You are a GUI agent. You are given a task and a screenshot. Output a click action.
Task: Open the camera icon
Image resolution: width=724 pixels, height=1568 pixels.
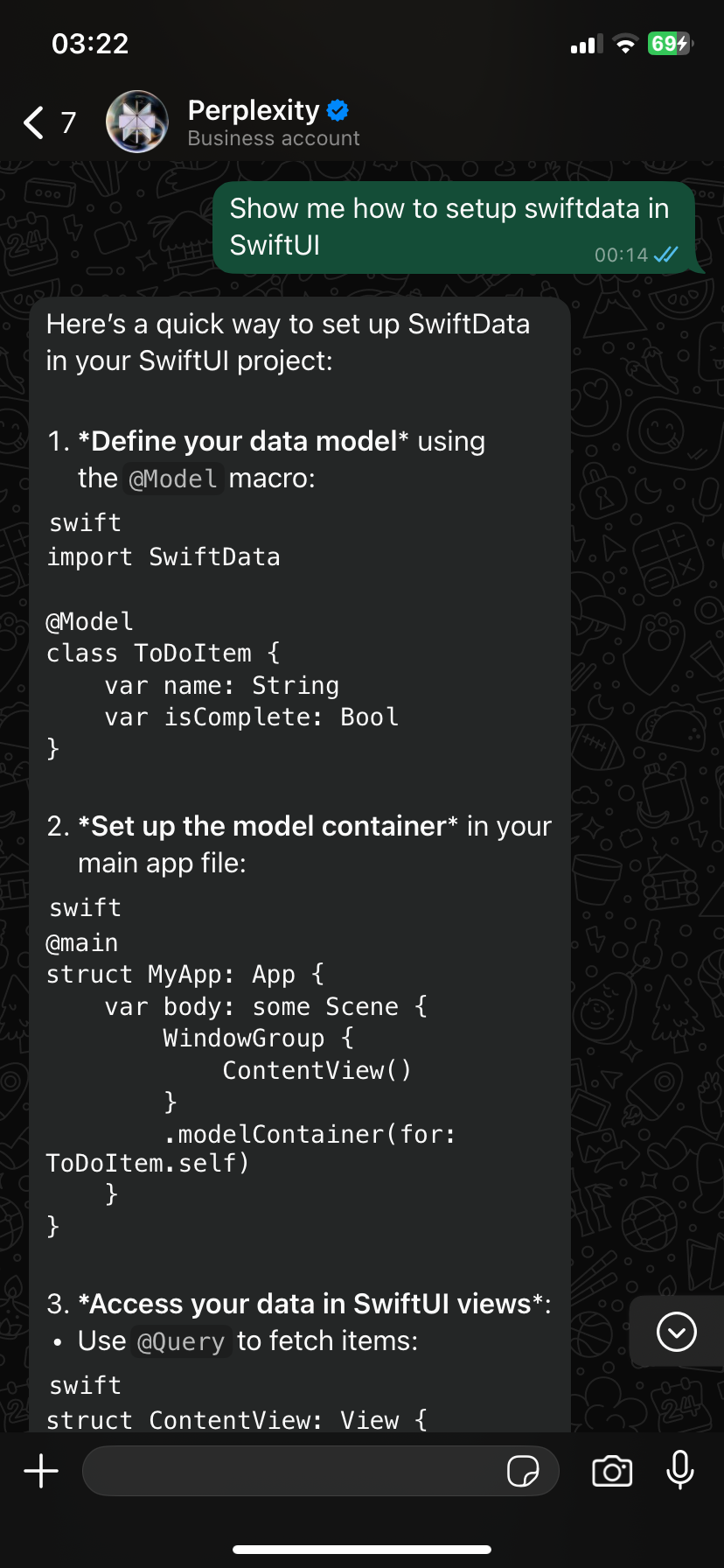click(x=612, y=1471)
